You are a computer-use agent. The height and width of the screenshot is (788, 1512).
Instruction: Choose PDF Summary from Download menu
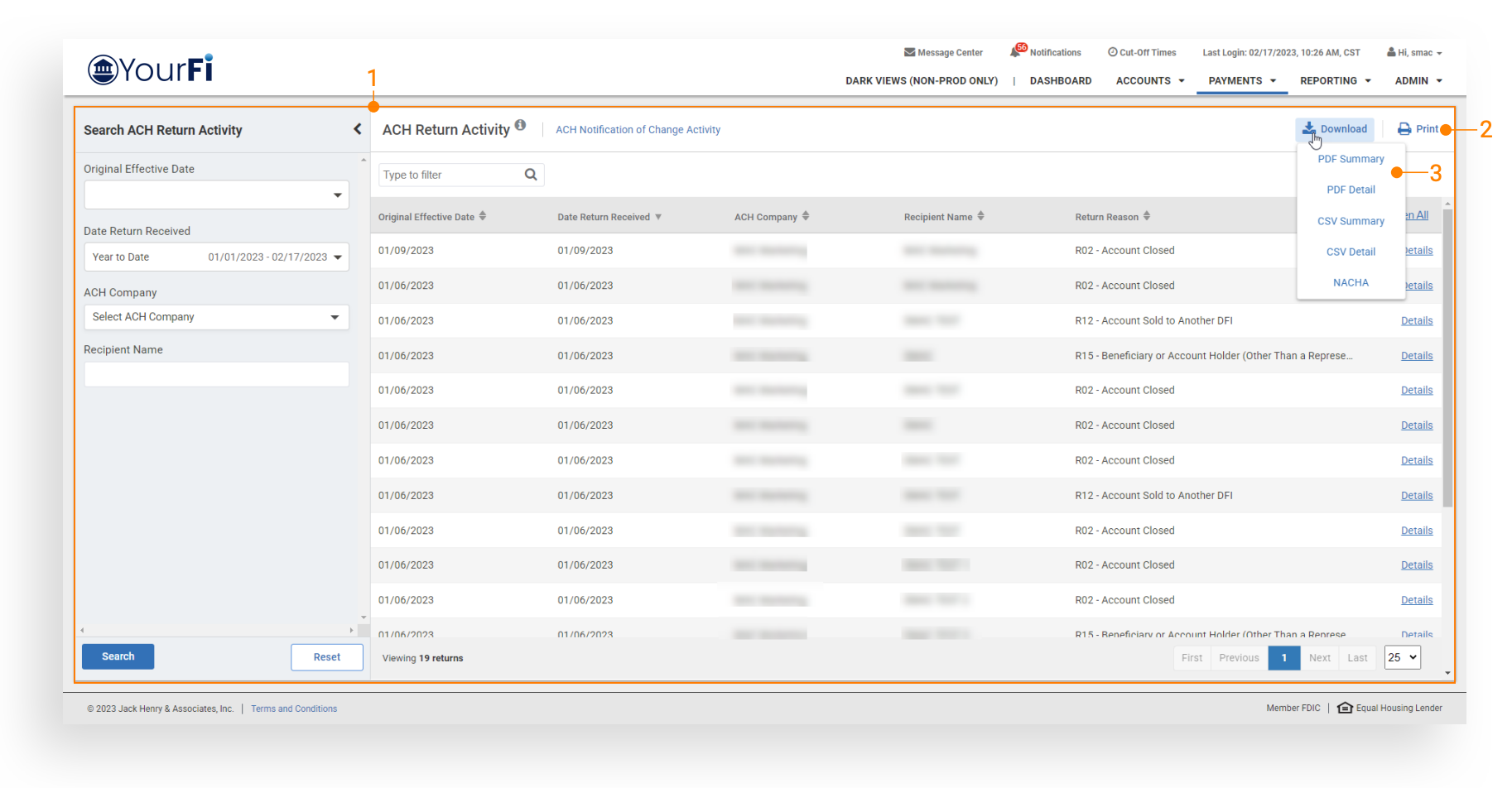1351,159
